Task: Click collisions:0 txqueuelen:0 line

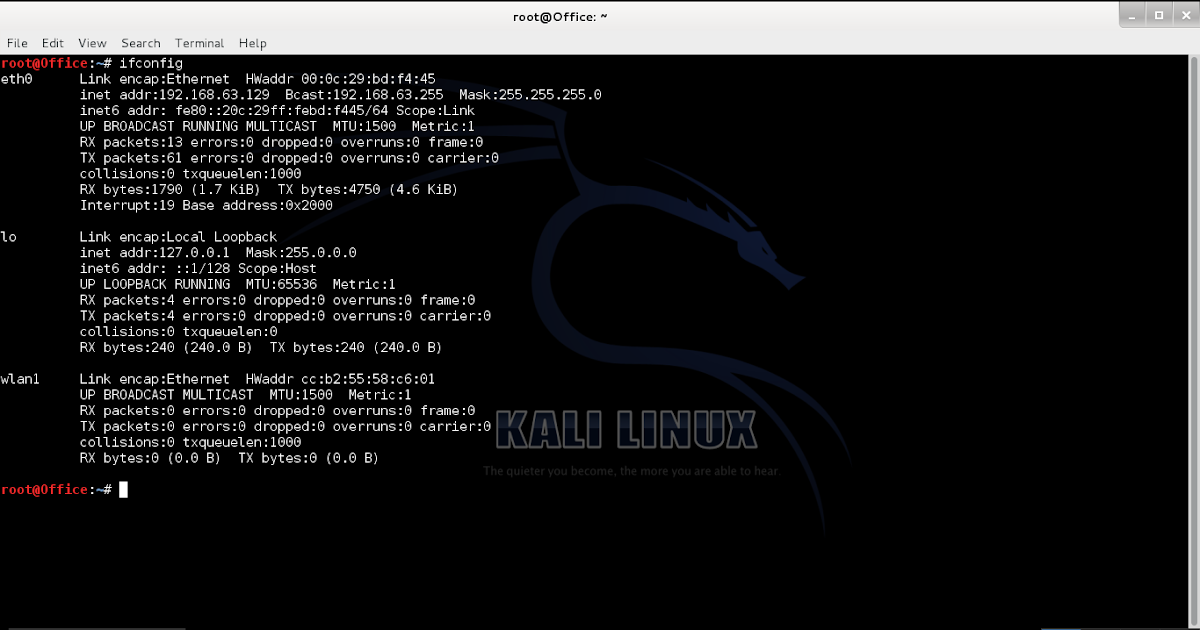Action: point(179,332)
